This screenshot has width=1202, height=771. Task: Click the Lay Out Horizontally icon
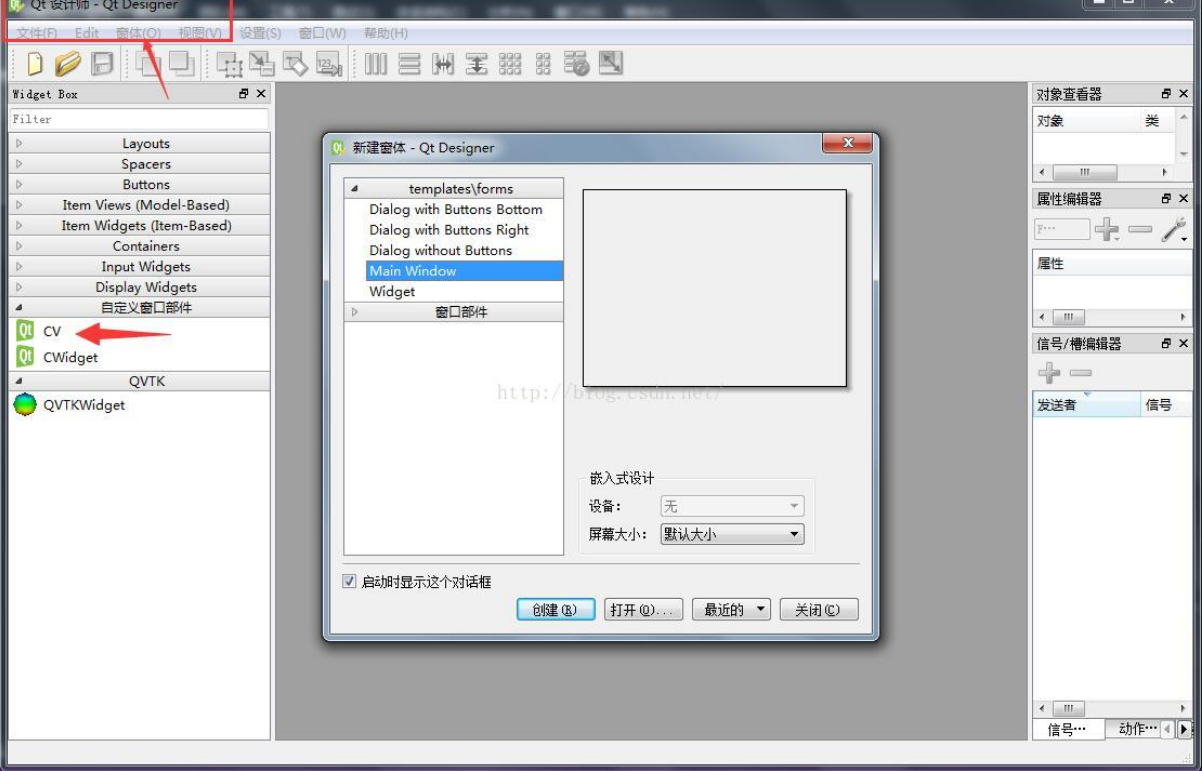[x=376, y=64]
